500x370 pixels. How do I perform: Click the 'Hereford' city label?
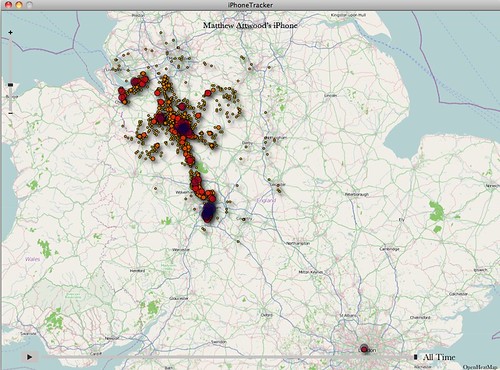(x=137, y=271)
